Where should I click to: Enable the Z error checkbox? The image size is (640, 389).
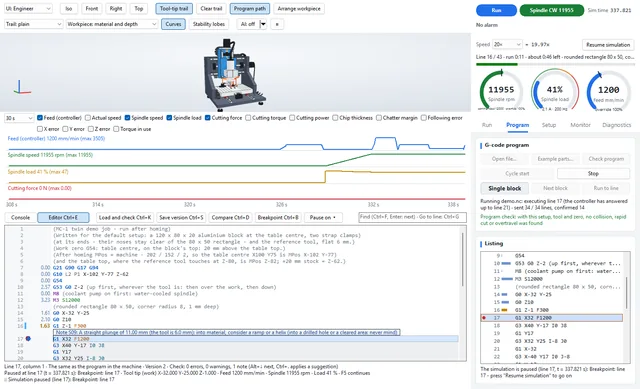coord(91,129)
